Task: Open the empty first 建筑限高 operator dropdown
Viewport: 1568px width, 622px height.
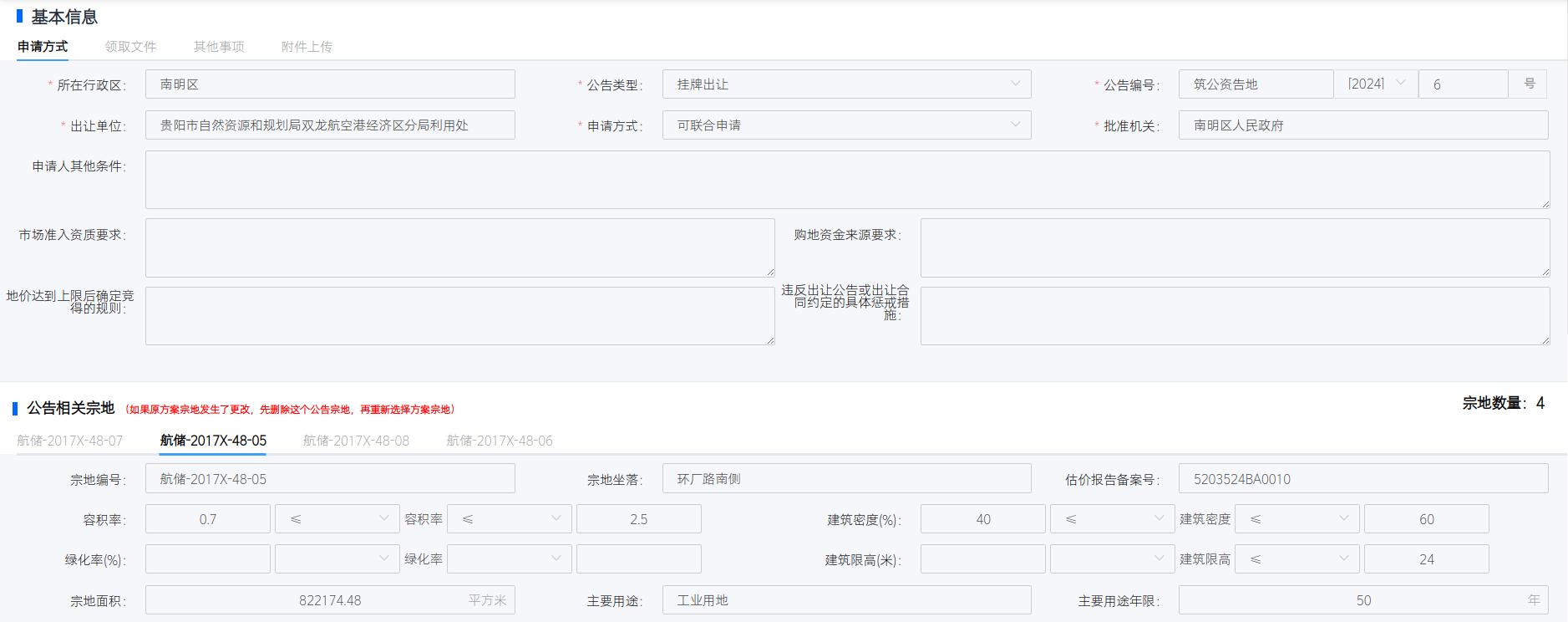Action: pos(1113,559)
